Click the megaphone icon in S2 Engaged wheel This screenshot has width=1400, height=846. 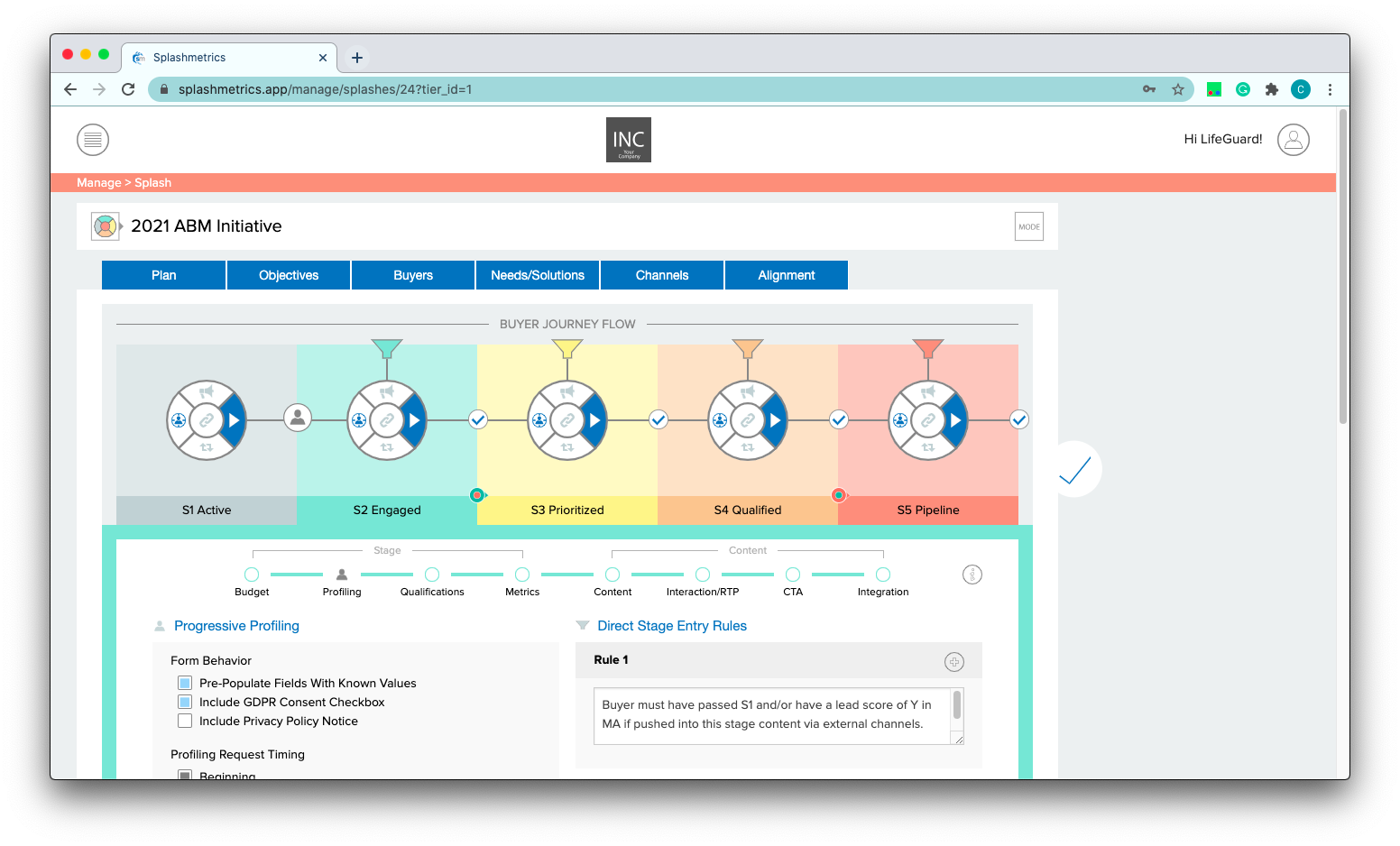(387, 391)
